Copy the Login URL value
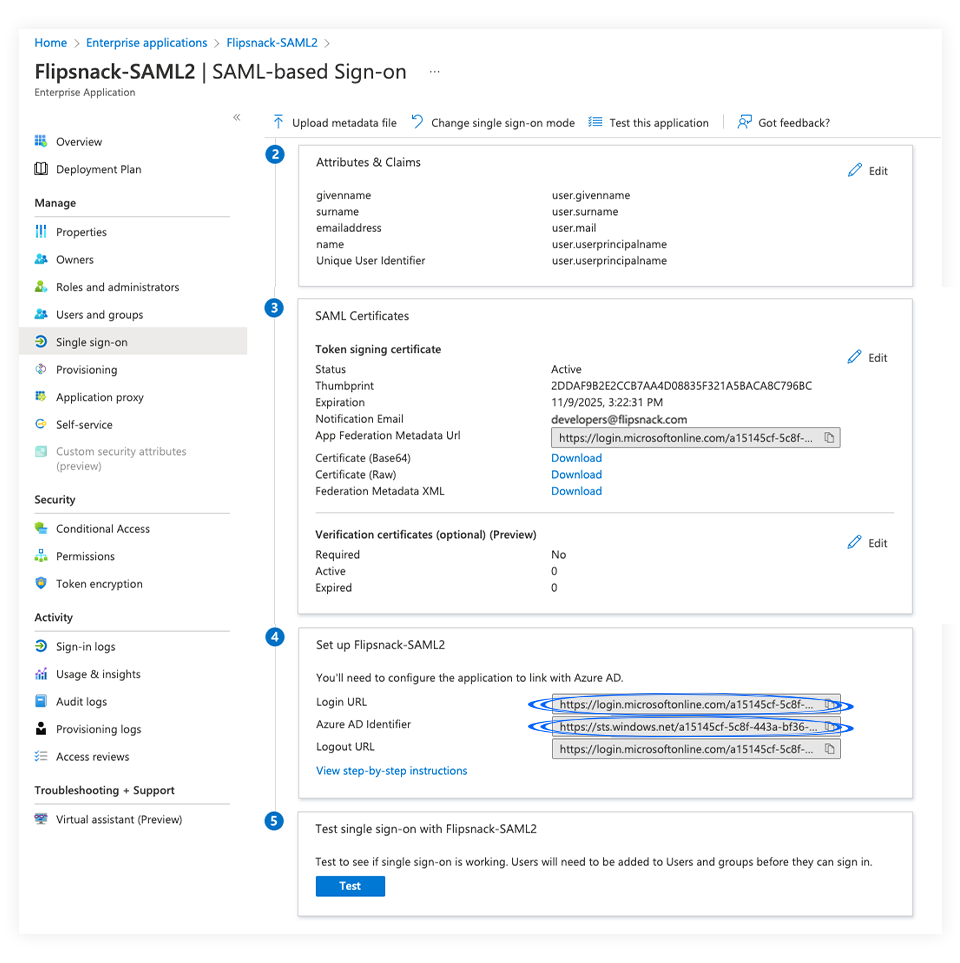 click(830, 704)
